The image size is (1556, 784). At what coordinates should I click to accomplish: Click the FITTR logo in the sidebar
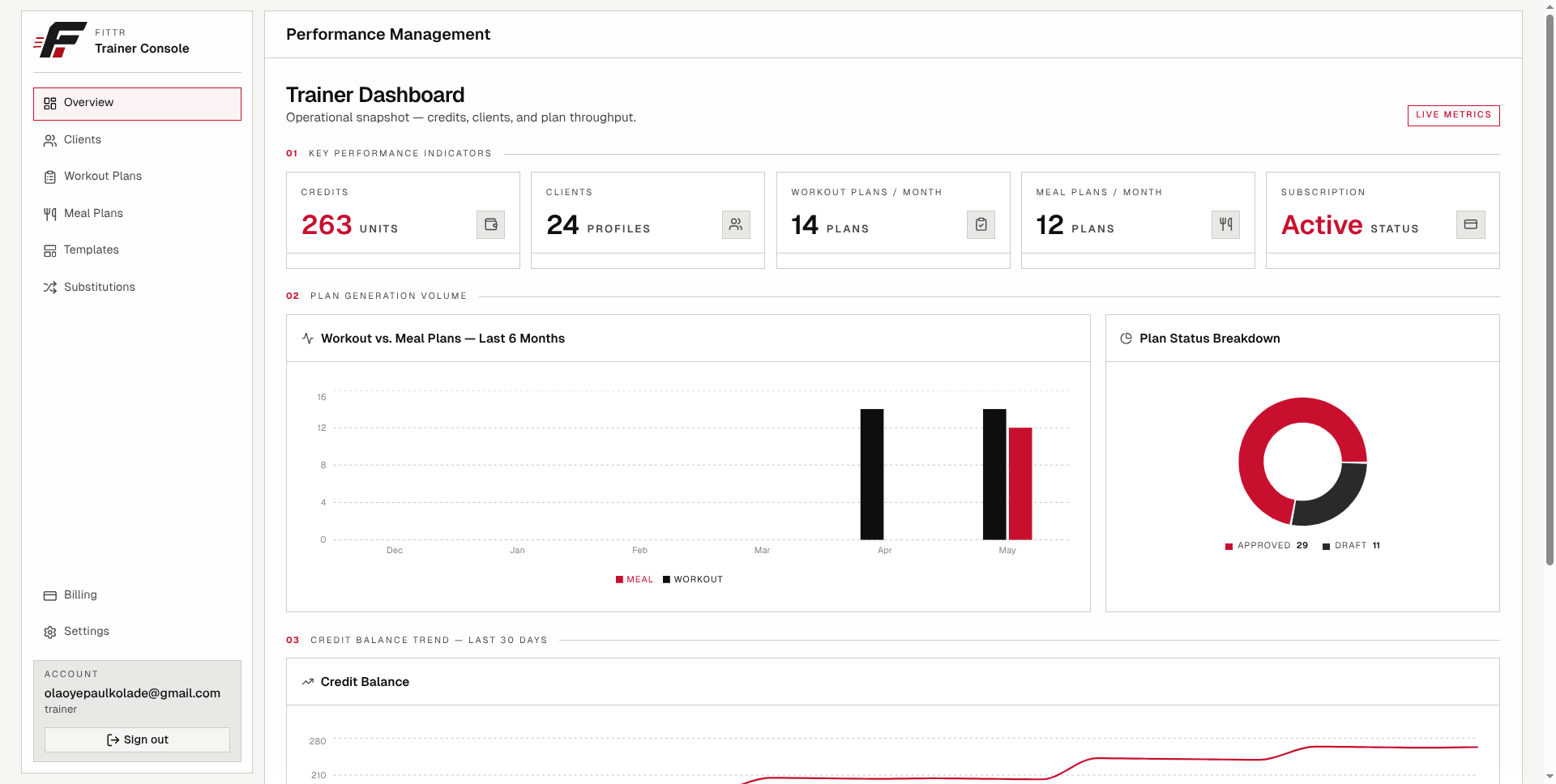60,40
